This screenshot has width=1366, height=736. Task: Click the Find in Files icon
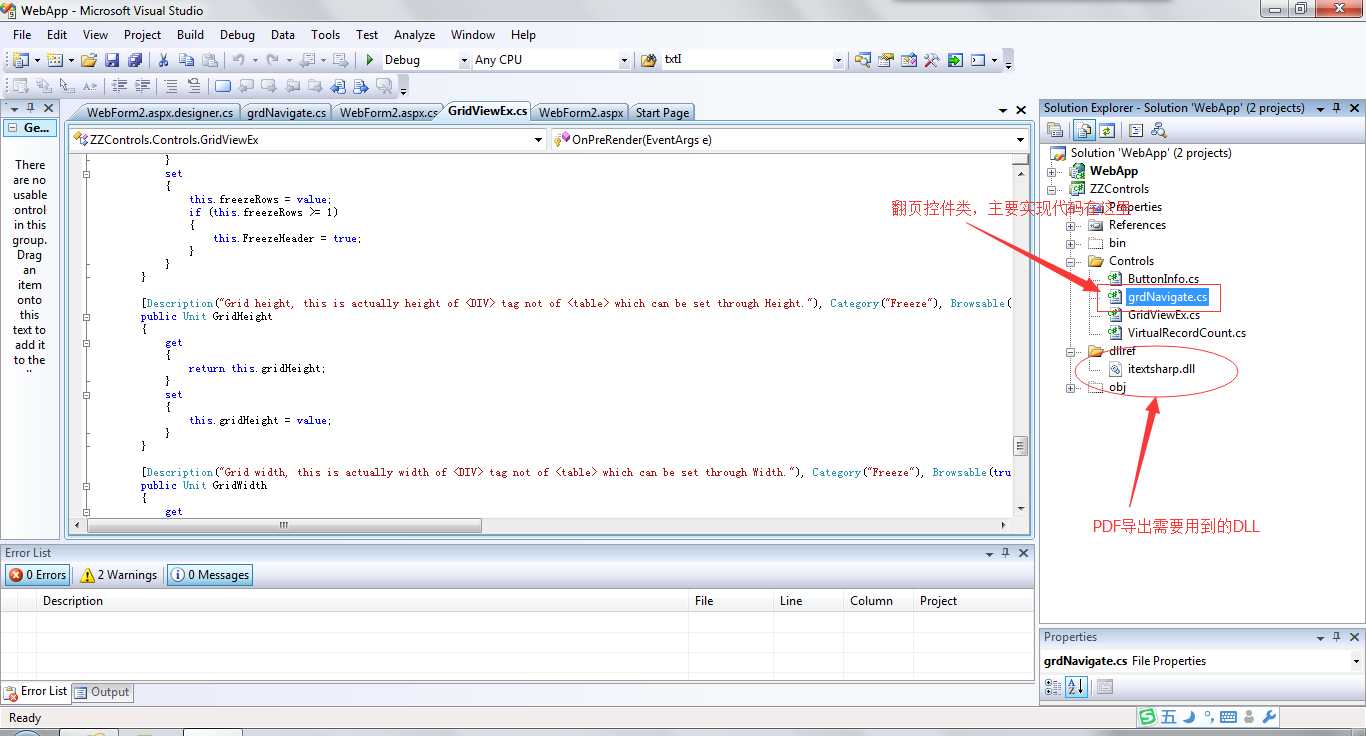click(x=648, y=60)
